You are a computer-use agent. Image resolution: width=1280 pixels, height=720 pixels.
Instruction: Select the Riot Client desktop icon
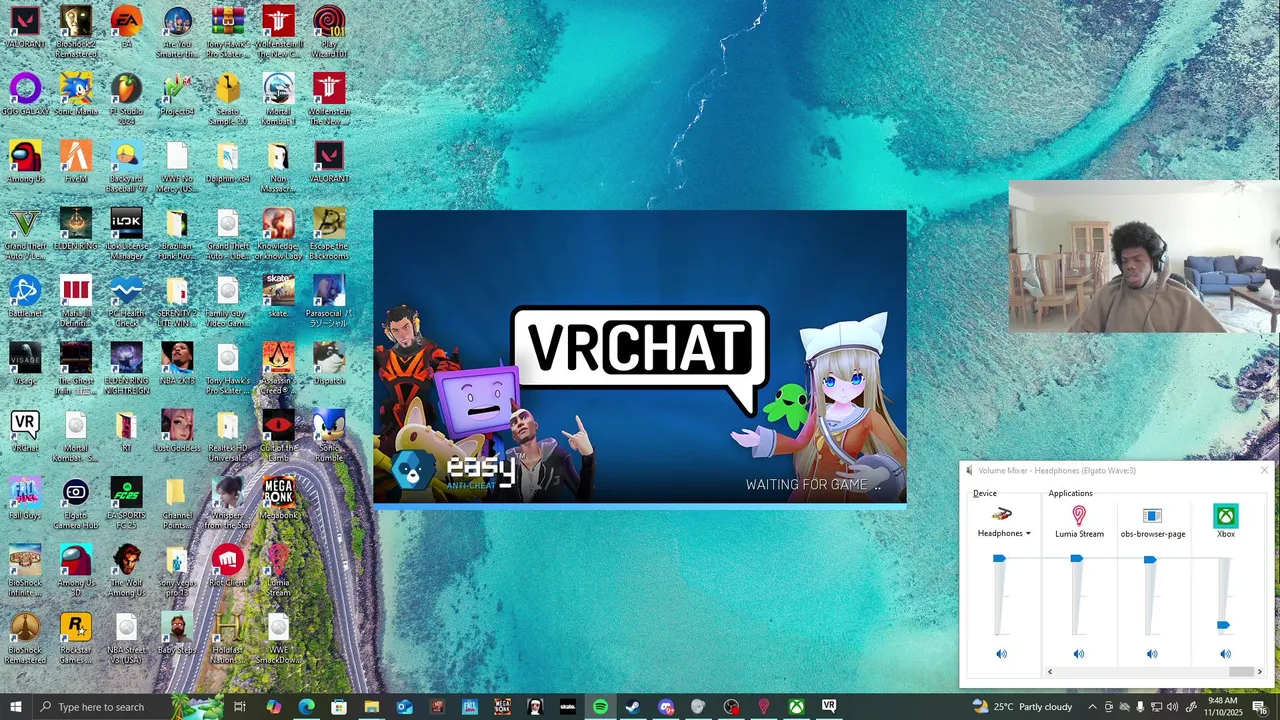tap(228, 567)
